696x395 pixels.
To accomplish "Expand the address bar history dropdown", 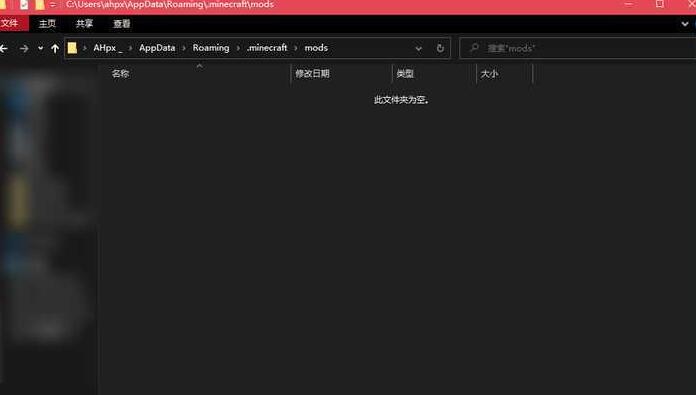I will coord(418,48).
